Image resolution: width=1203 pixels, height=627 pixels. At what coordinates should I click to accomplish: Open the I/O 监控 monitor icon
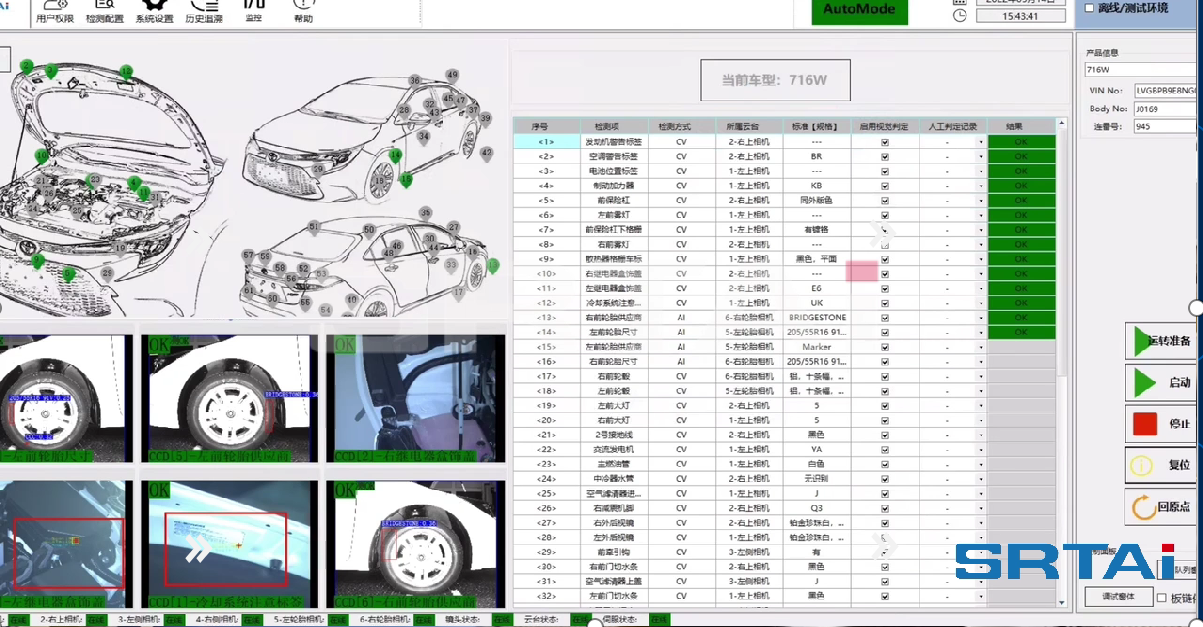(x=253, y=10)
